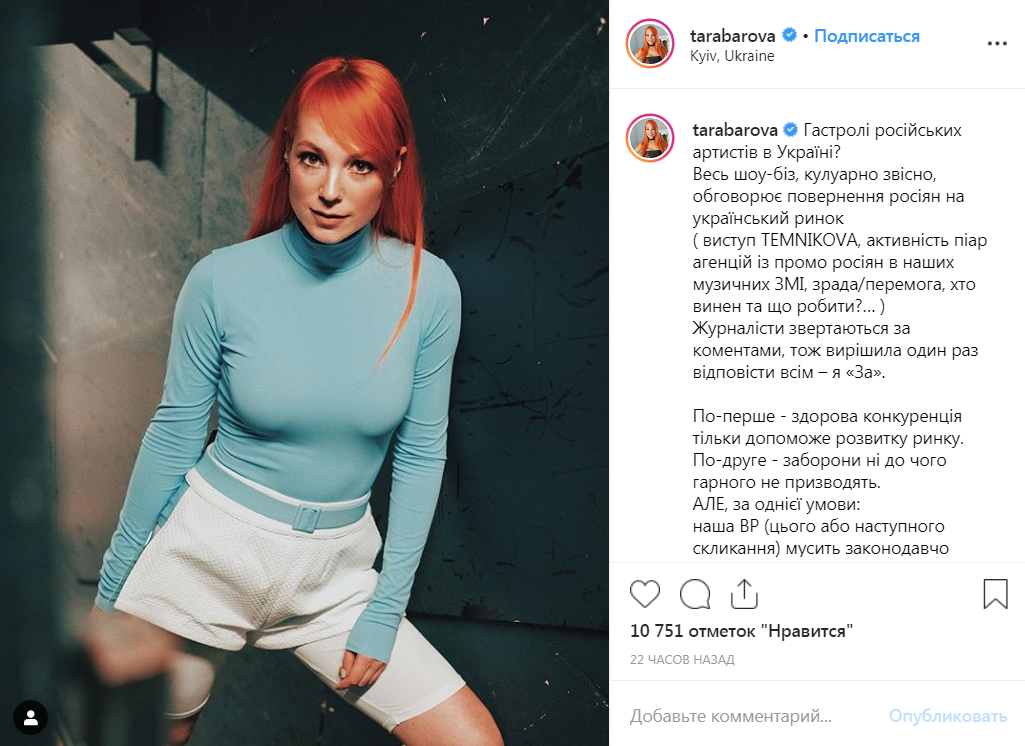
Task: Open tarabarova avatar beside the caption
Action: pyautogui.click(x=650, y=137)
